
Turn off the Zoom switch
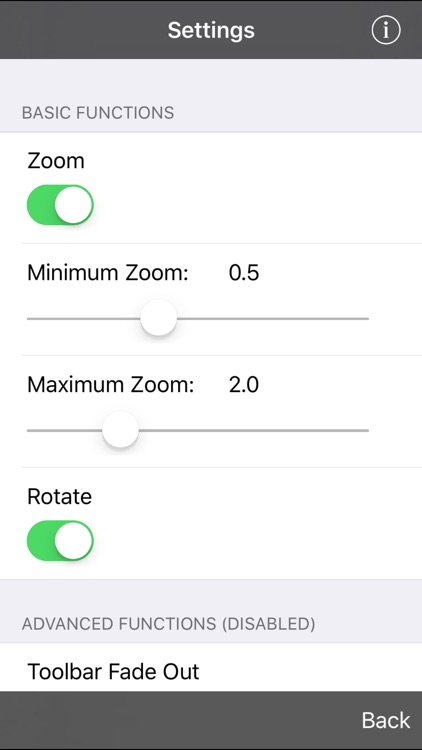click(x=60, y=205)
